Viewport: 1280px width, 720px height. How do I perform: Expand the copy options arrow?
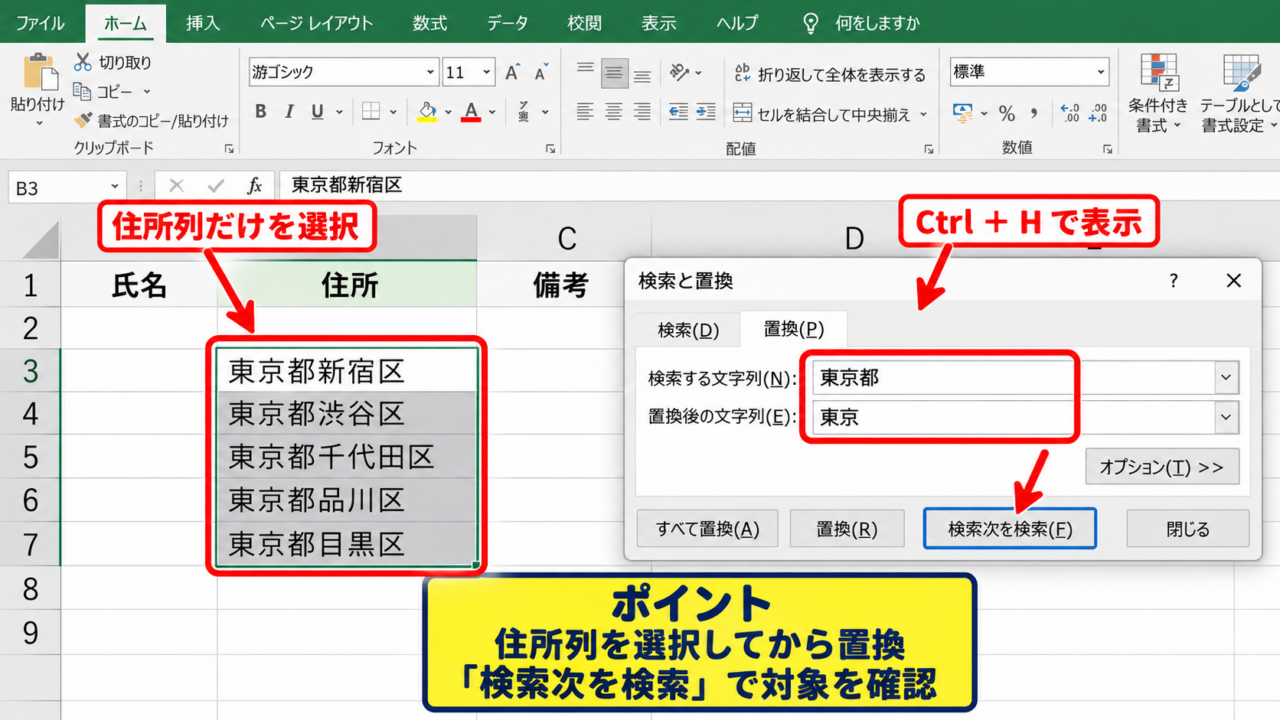click(146, 92)
